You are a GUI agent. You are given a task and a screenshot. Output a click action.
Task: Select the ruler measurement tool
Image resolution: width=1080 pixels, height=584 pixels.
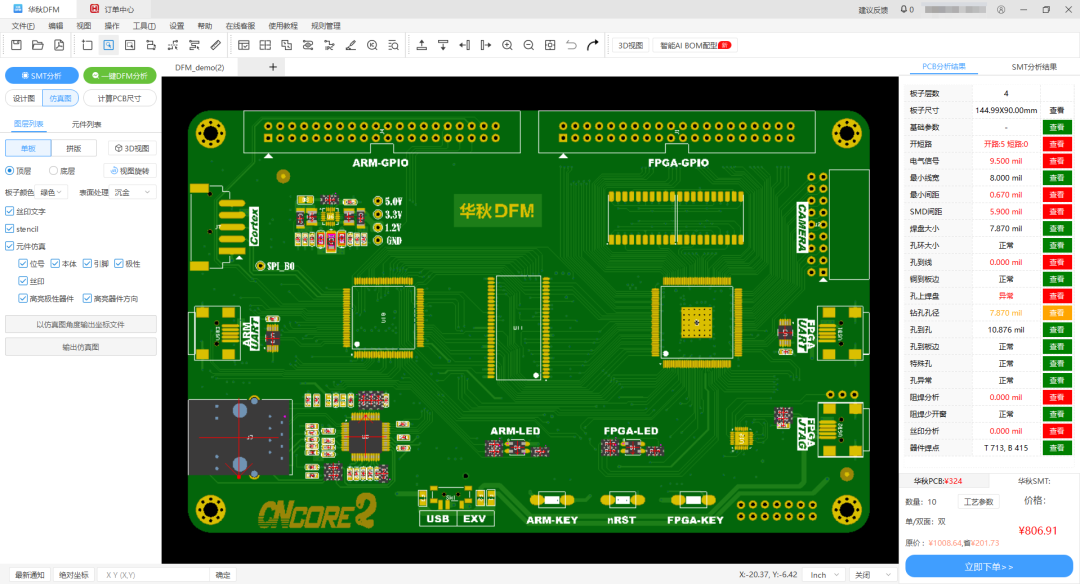pyautogui.click(x=216, y=45)
